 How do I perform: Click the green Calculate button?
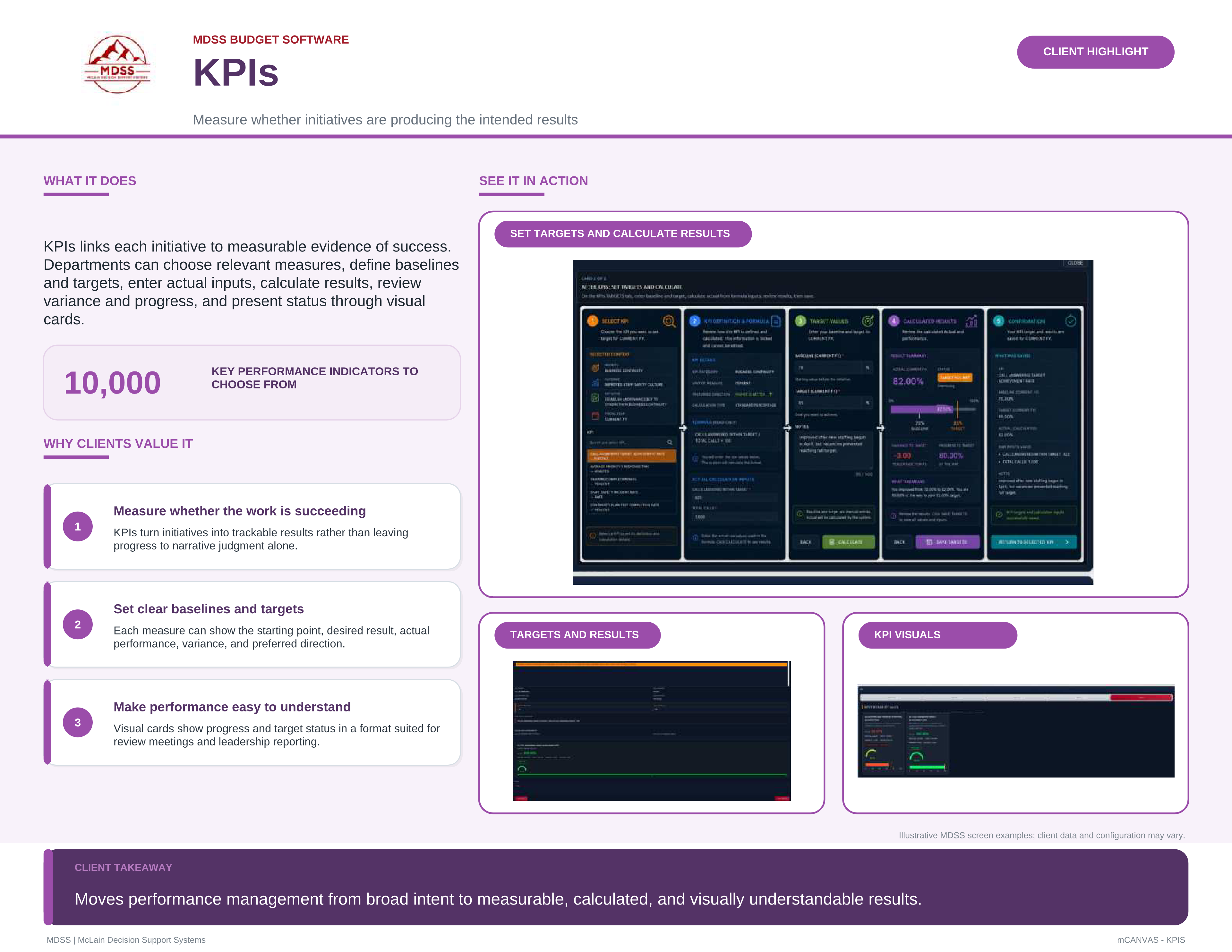pos(848,542)
